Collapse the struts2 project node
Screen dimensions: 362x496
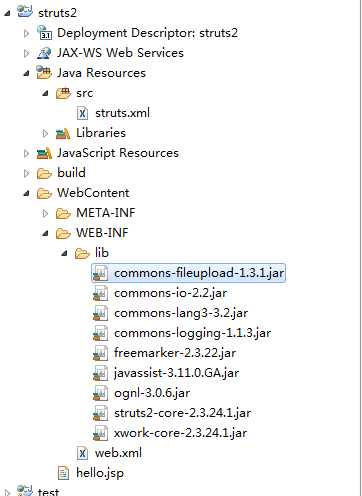pyautogui.click(x=7, y=13)
